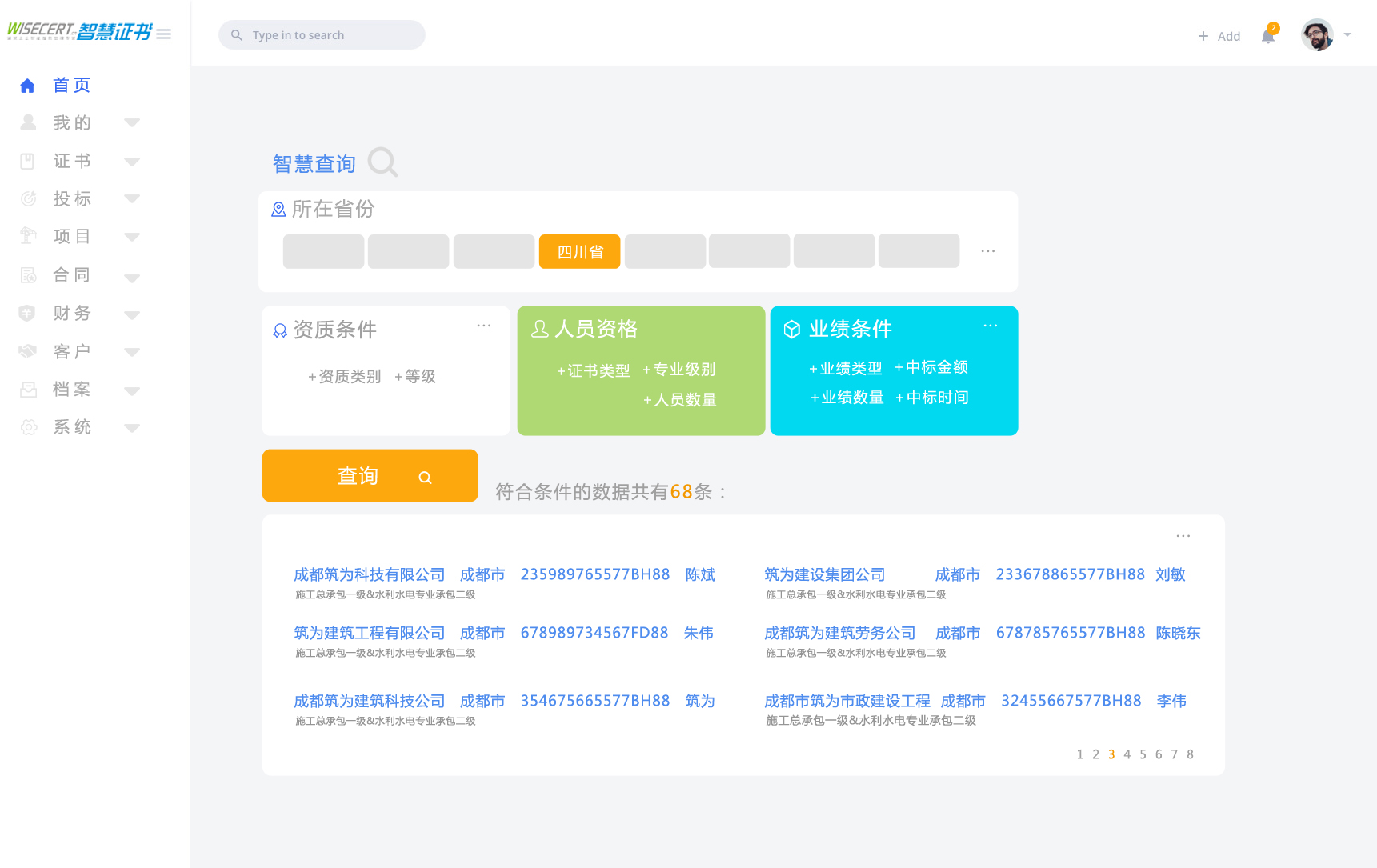Click the large magnifier beside 智慧查询
The image size is (1377, 868).
[383, 162]
